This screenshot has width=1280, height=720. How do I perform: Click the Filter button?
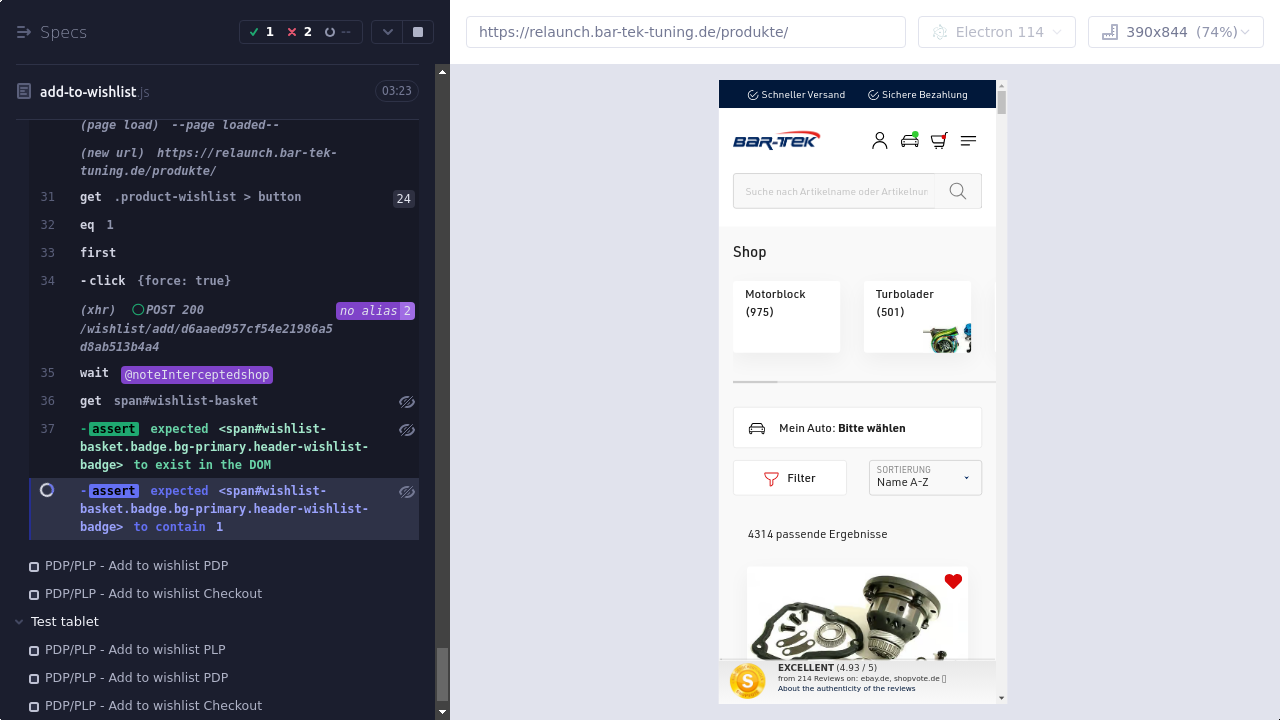pos(789,478)
